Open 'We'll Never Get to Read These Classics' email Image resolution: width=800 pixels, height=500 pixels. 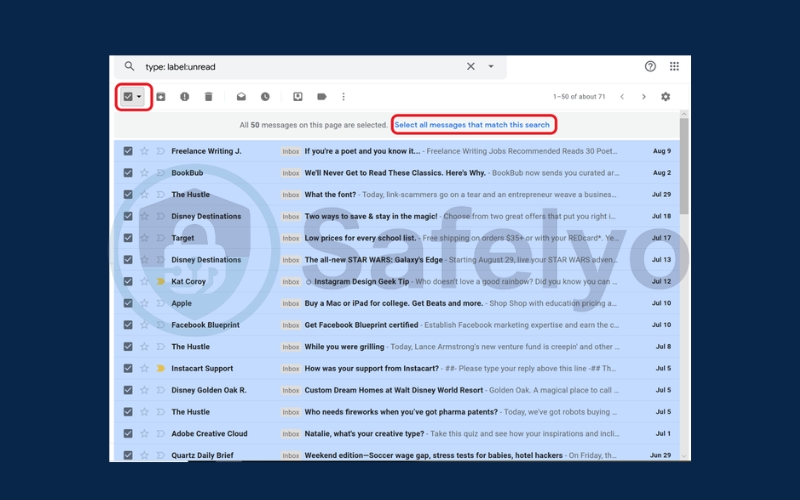coord(395,173)
